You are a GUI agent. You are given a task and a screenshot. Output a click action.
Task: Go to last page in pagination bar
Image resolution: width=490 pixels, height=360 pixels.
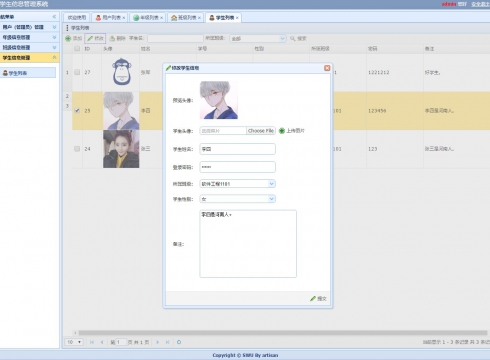(x=168, y=342)
